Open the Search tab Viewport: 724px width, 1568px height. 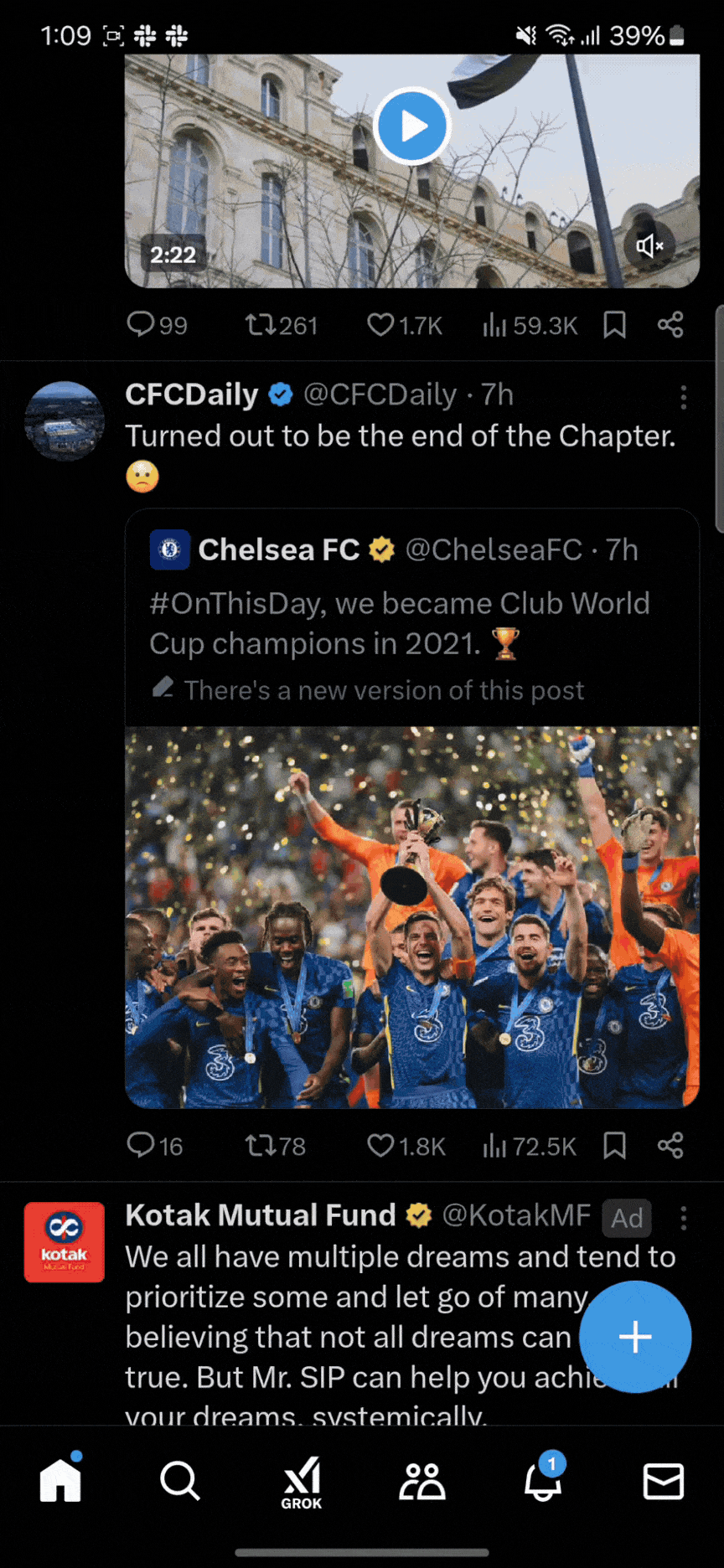[180, 1481]
